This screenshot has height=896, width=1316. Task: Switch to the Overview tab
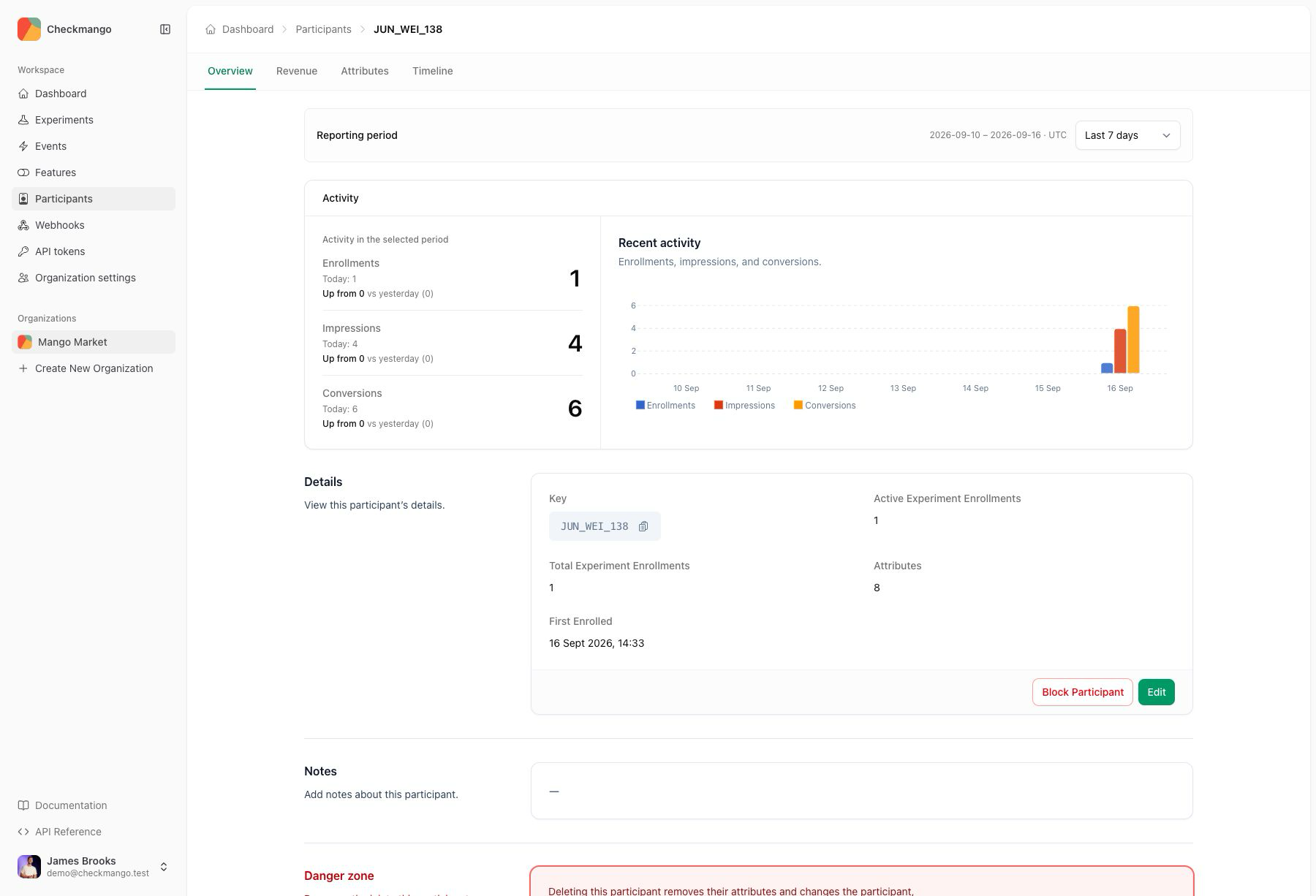tap(230, 71)
